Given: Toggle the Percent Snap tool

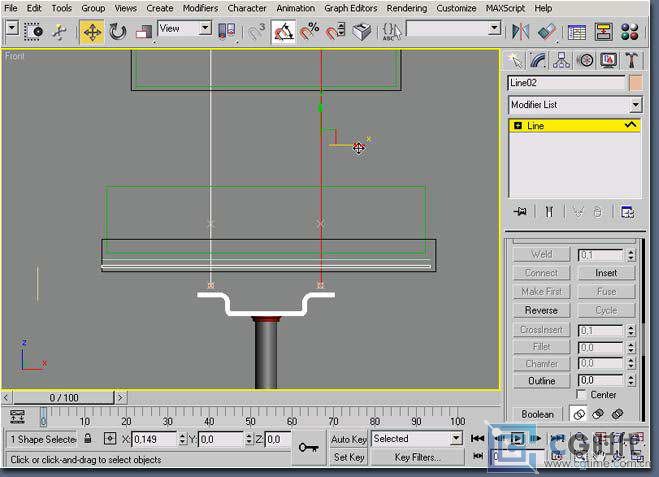Looking at the screenshot, I should tap(309, 32).
